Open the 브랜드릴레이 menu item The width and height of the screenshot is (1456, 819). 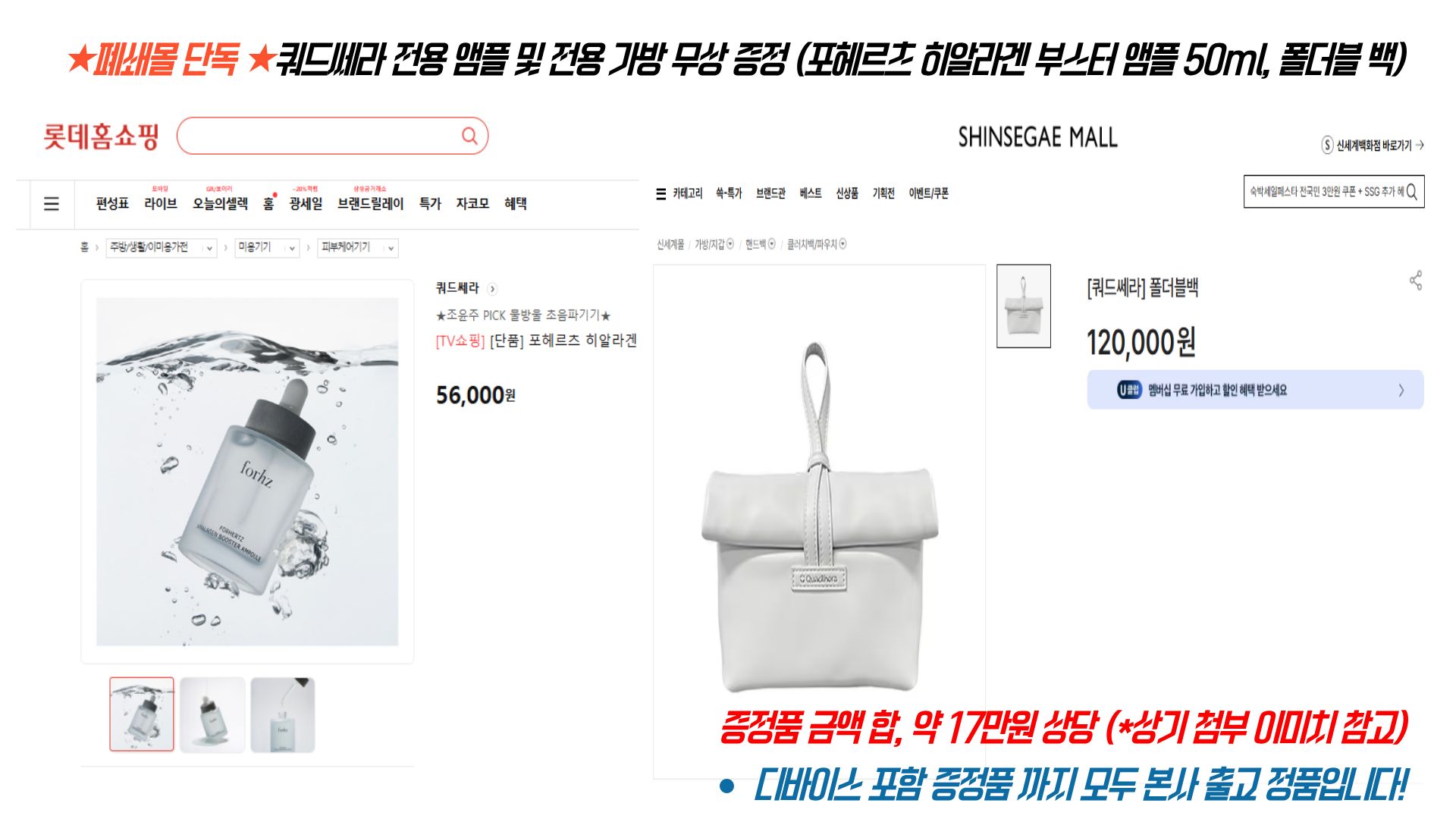coord(370,203)
